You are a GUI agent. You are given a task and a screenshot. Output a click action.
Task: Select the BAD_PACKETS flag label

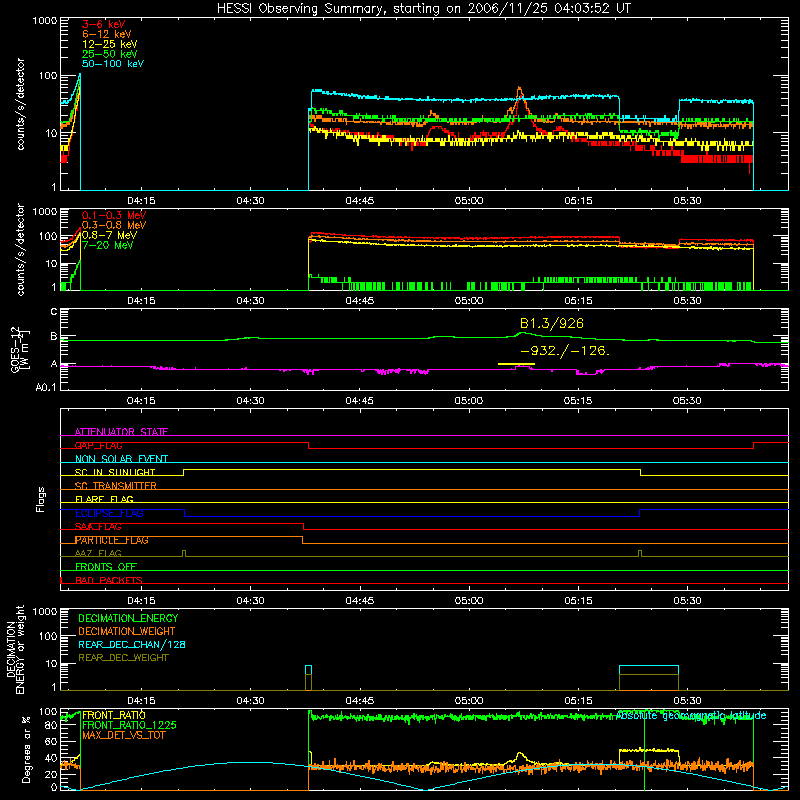pos(108,580)
